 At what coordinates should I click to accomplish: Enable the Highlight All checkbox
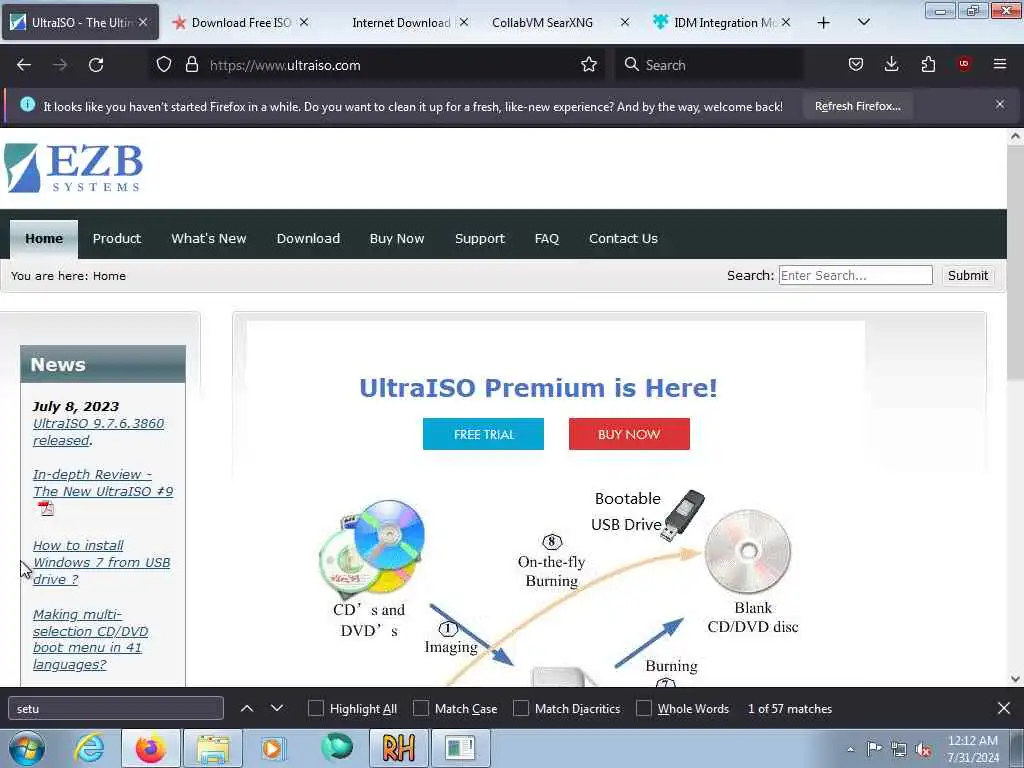(x=315, y=709)
